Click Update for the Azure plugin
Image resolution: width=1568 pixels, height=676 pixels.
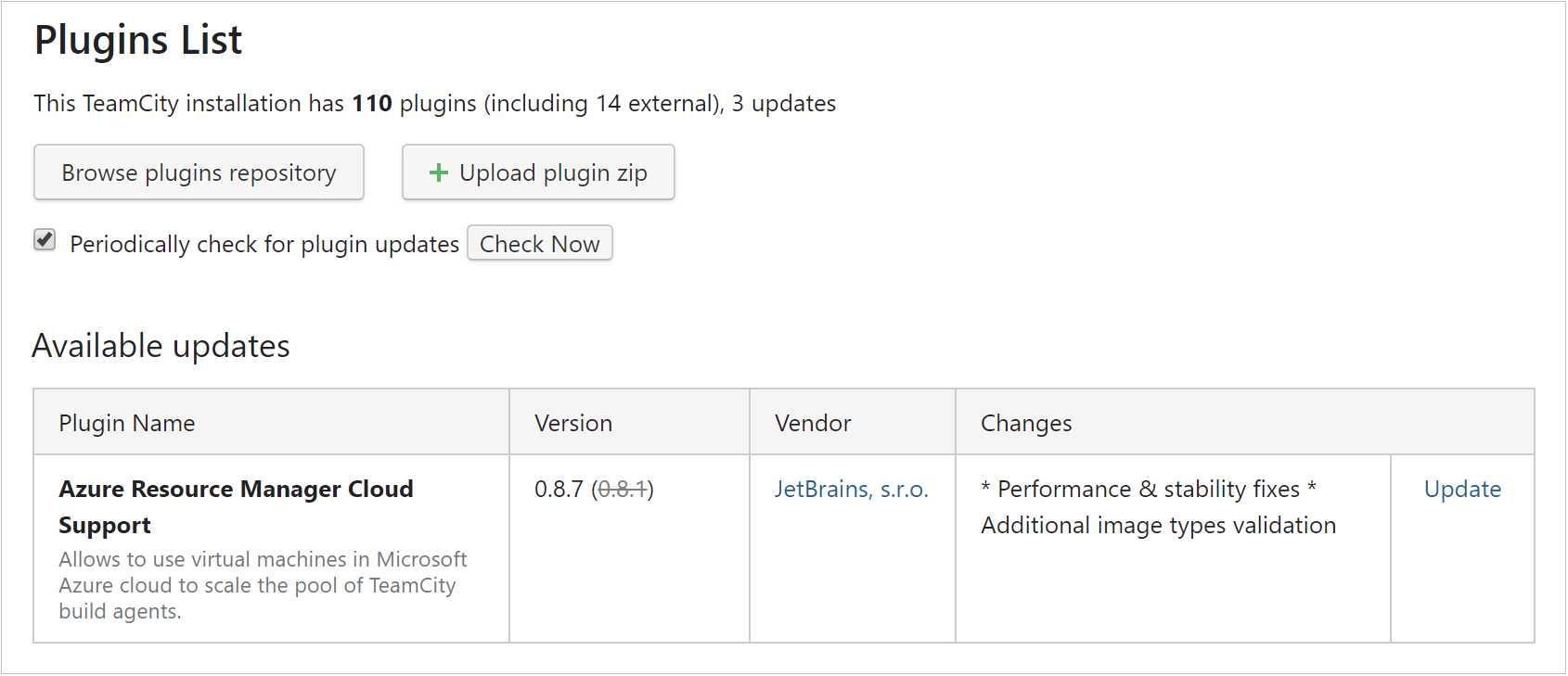pyautogui.click(x=1462, y=489)
